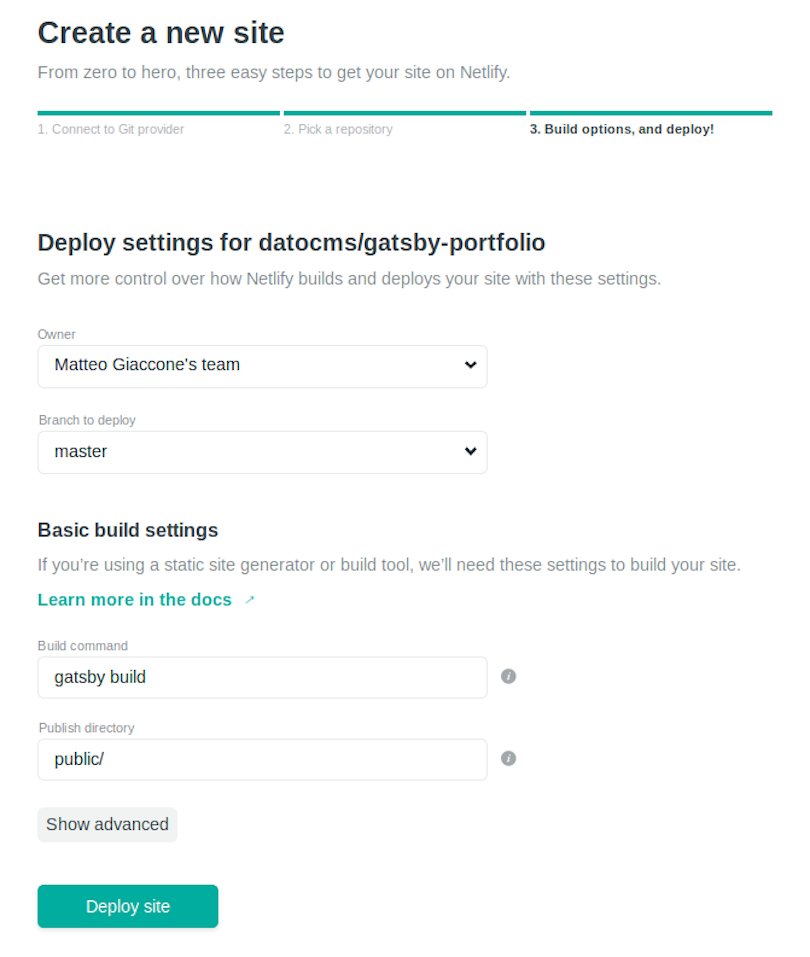Click the progress bar above step 2
This screenshot has width=810, height=957.
pos(405,113)
